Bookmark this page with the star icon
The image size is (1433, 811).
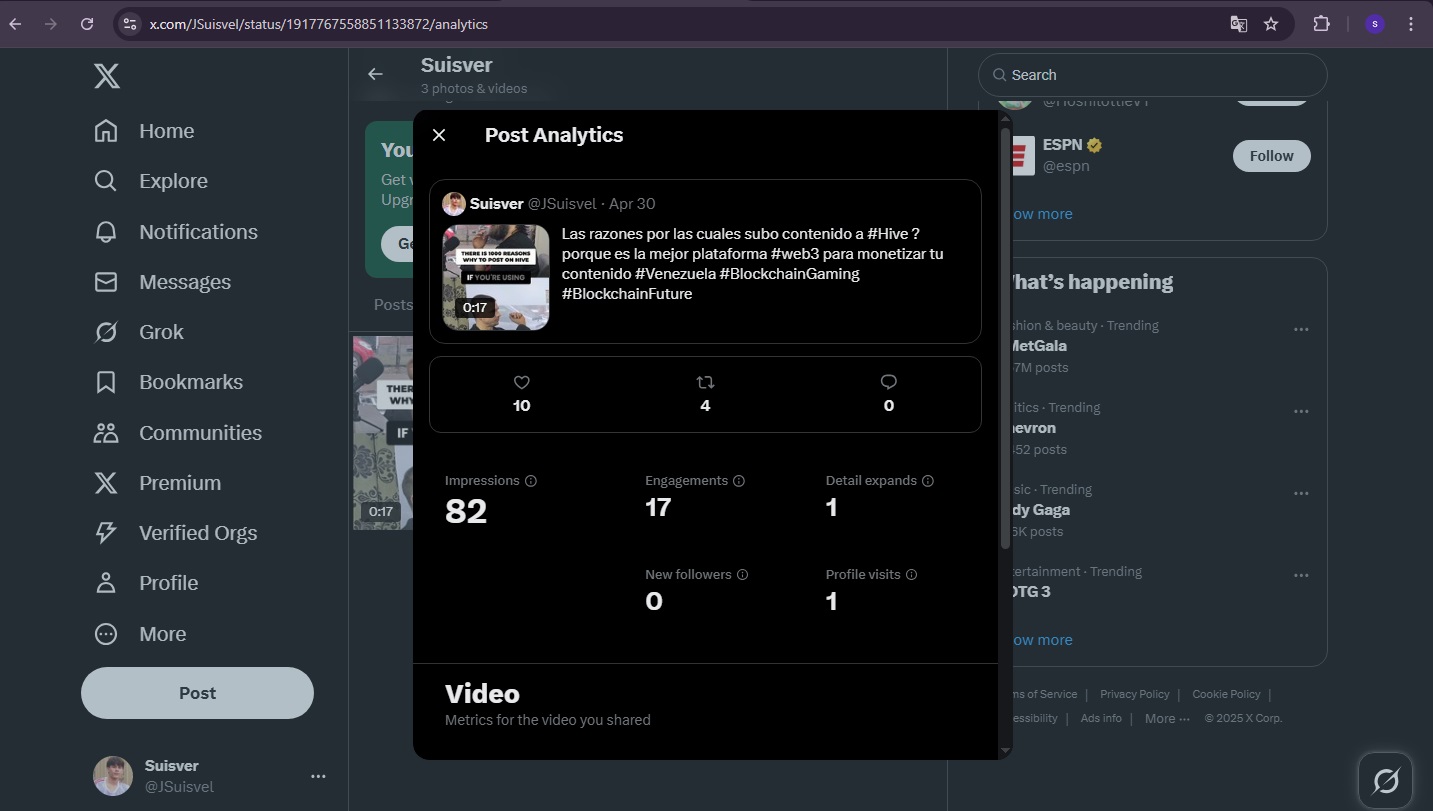pos(1271,24)
